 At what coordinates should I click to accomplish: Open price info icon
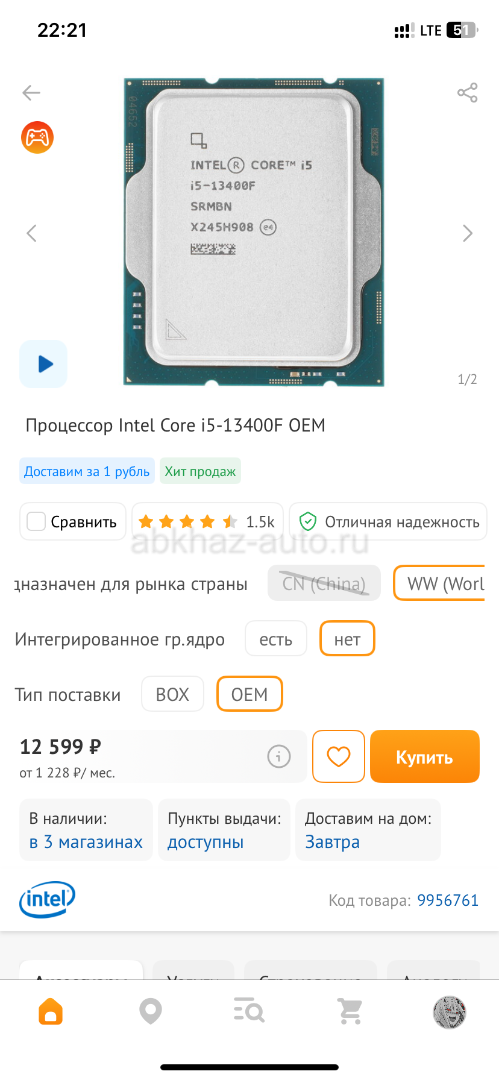278,757
